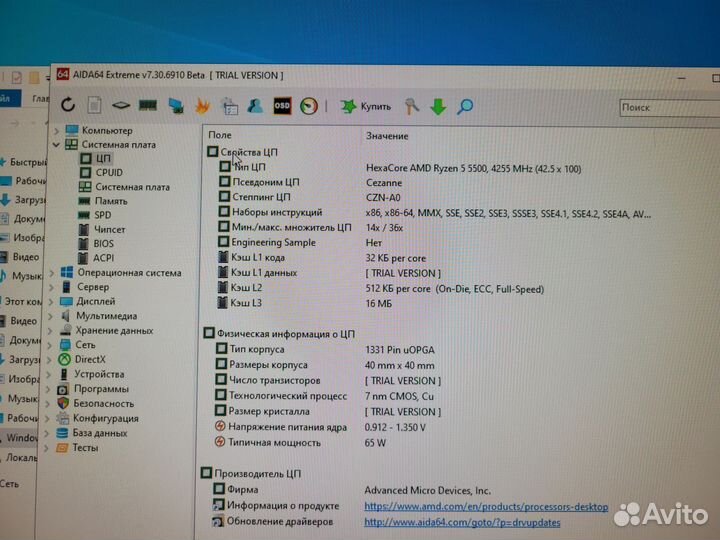Click the Безопасность shield icon
Screen dimensions: 720x540
63,404
